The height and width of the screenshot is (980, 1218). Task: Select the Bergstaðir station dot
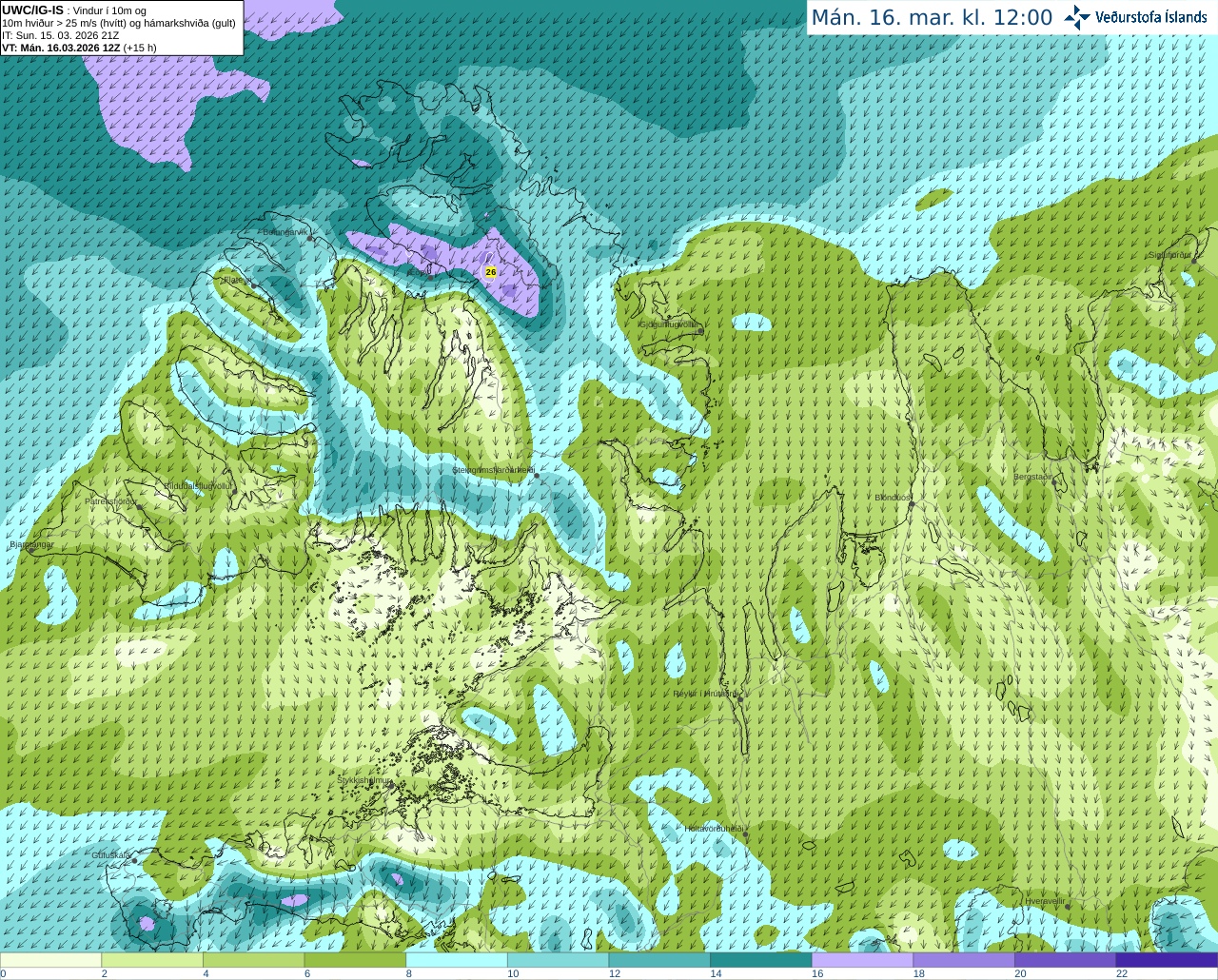click(x=1054, y=482)
